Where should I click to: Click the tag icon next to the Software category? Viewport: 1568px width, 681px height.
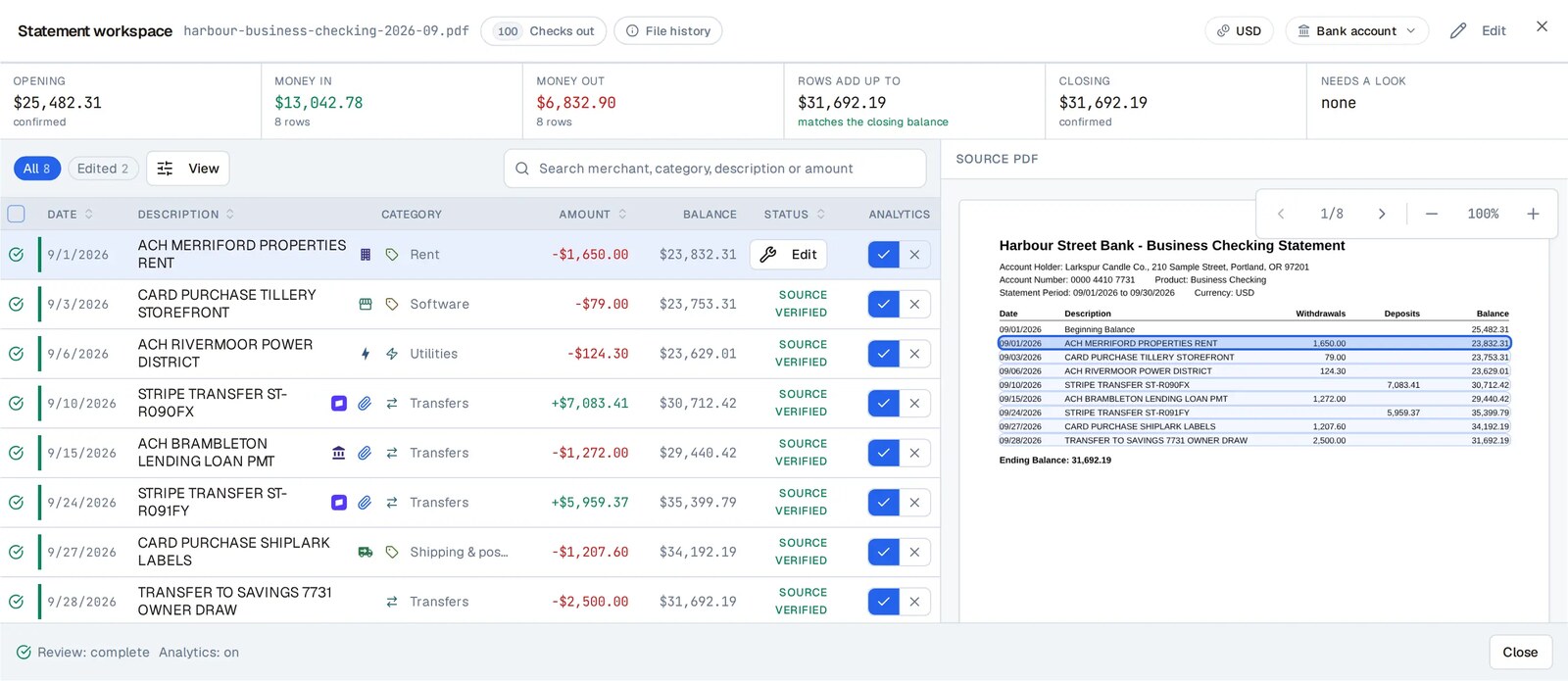click(392, 305)
